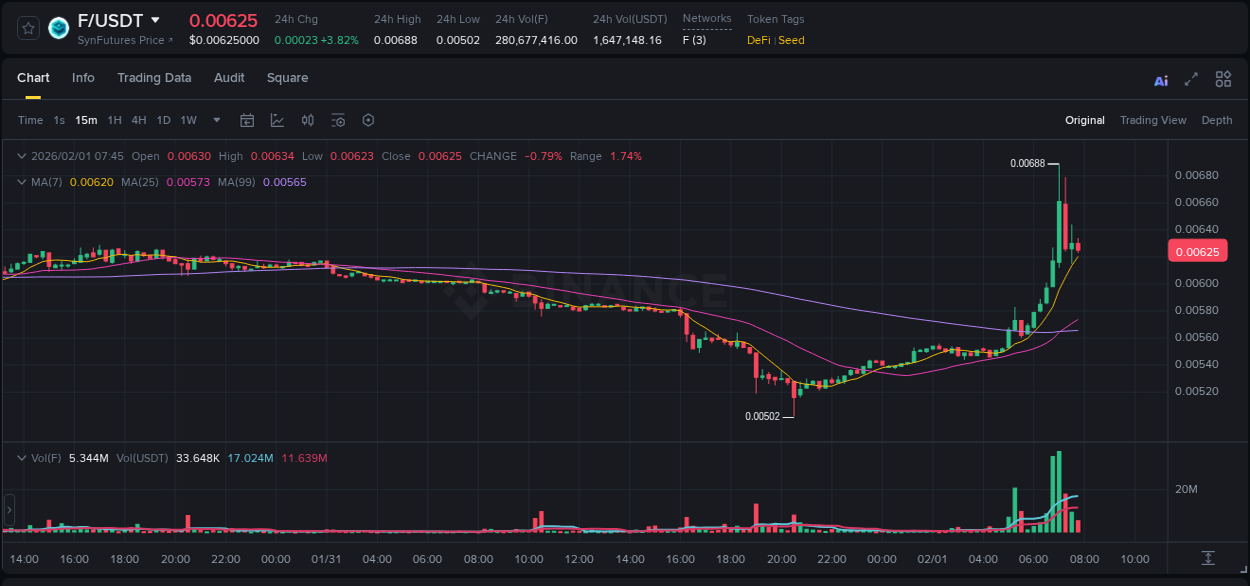Screen dimensions: 1250x586
Task: Switch chart to Trading View mode
Action: pyautogui.click(x=1153, y=120)
